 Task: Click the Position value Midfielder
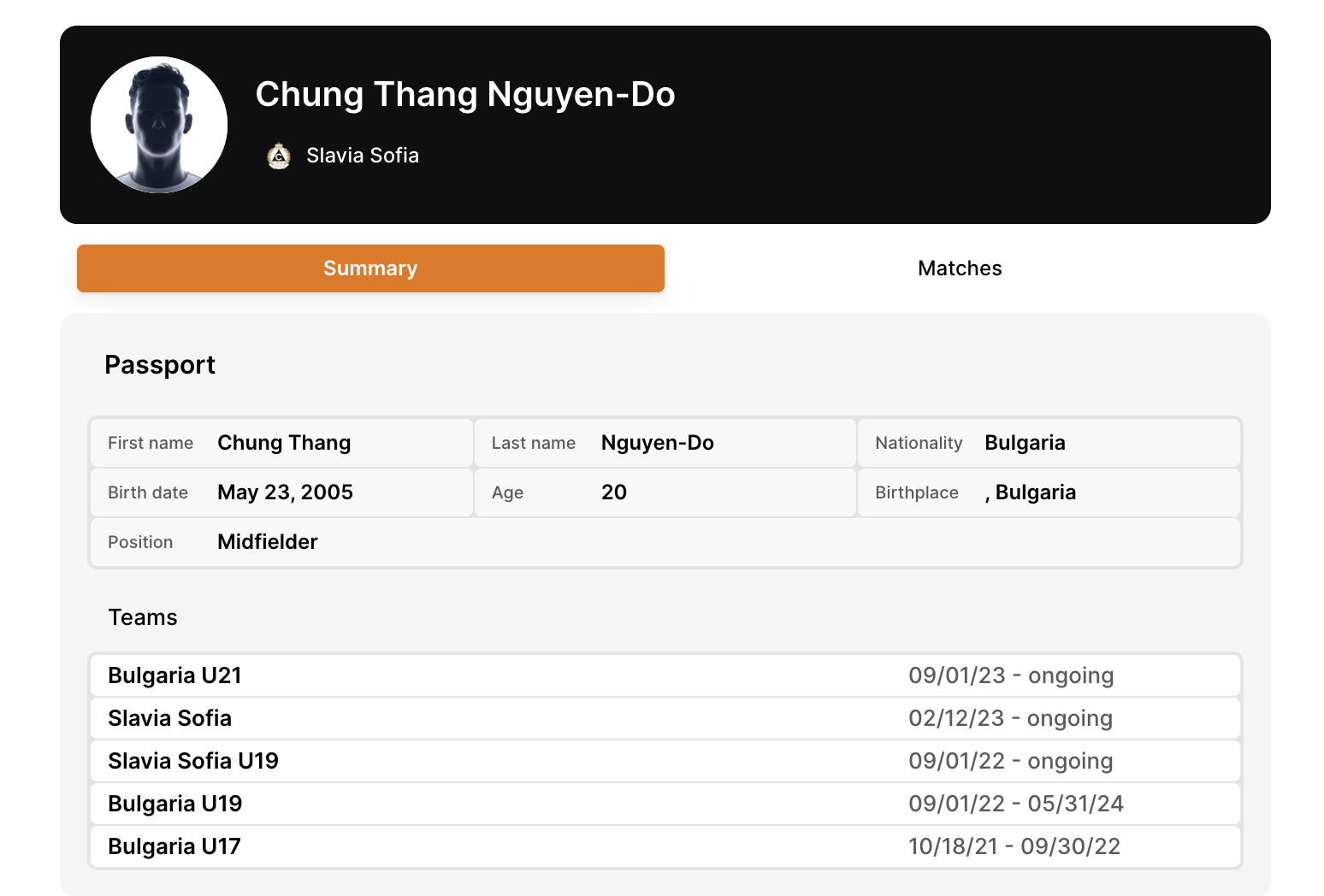coord(267,542)
